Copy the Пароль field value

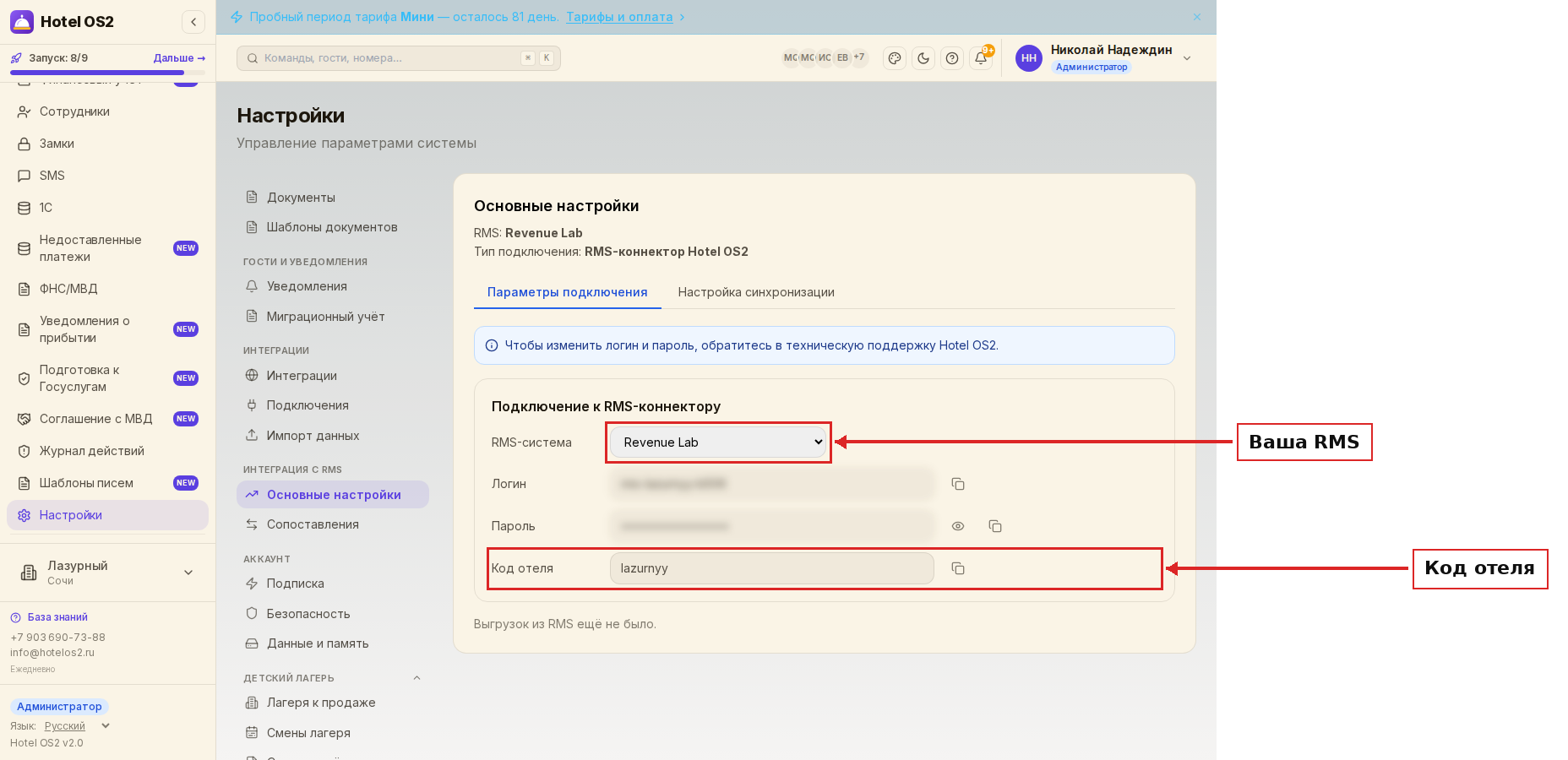[995, 526]
